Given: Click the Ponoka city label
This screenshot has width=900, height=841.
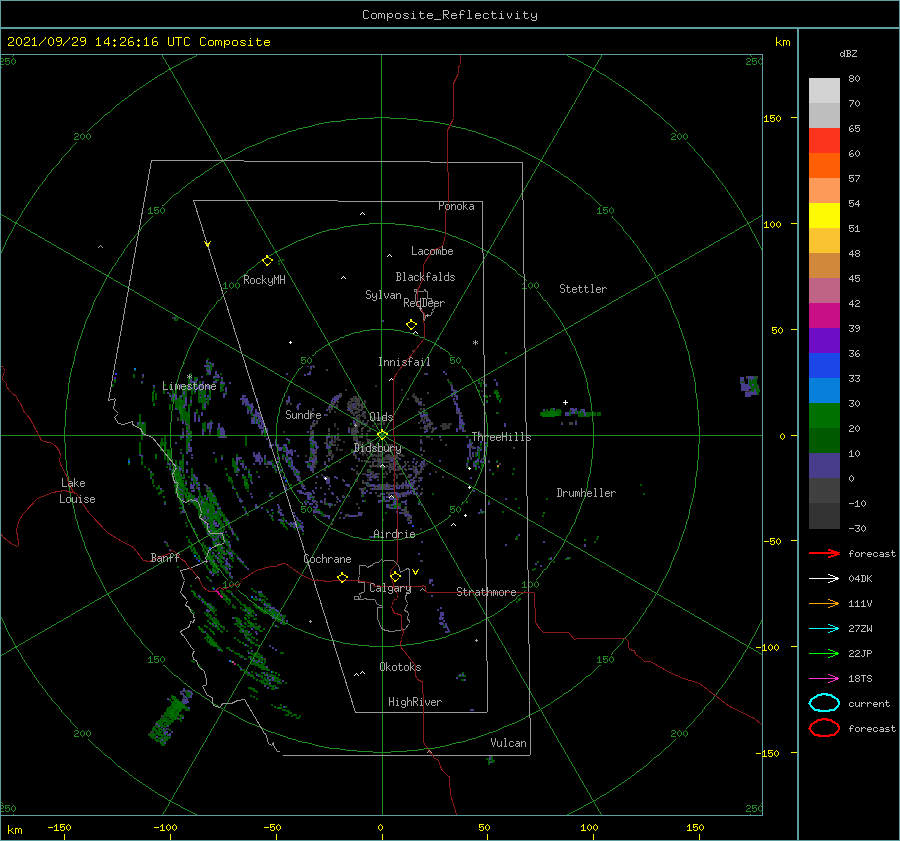Looking at the screenshot, I should 456,206.
